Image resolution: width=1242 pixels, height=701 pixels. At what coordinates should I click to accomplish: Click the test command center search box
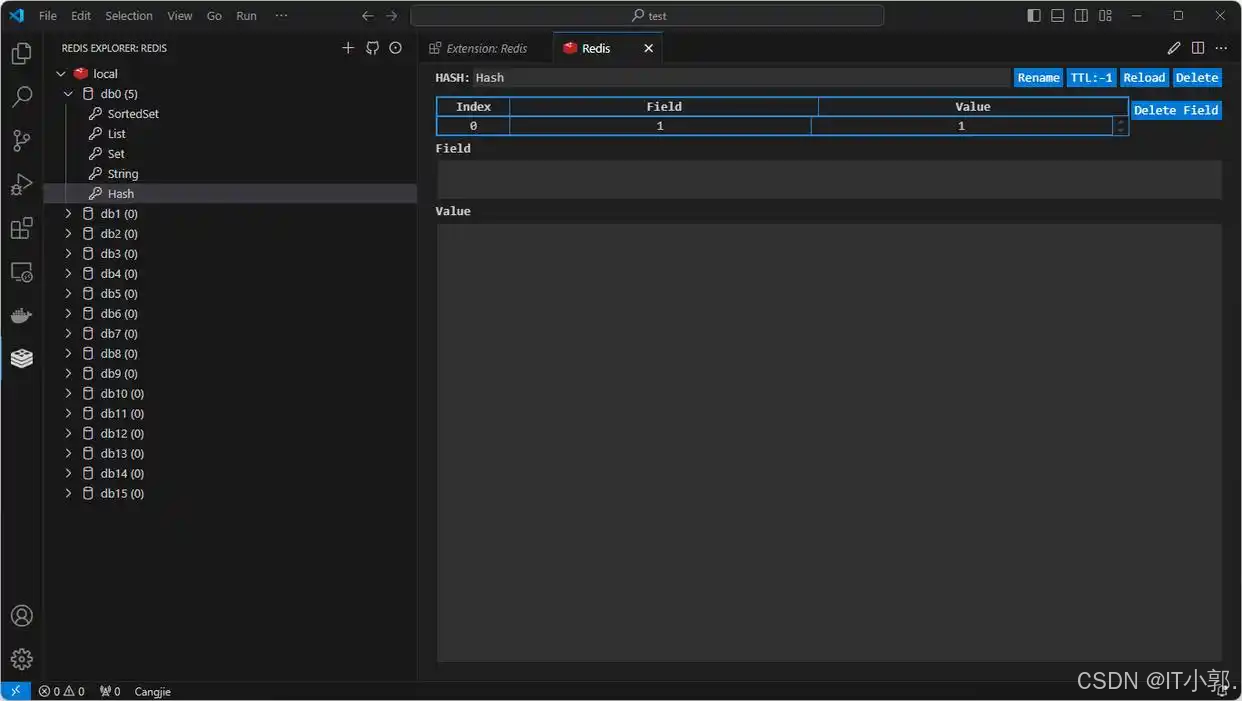(x=647, y=16)
